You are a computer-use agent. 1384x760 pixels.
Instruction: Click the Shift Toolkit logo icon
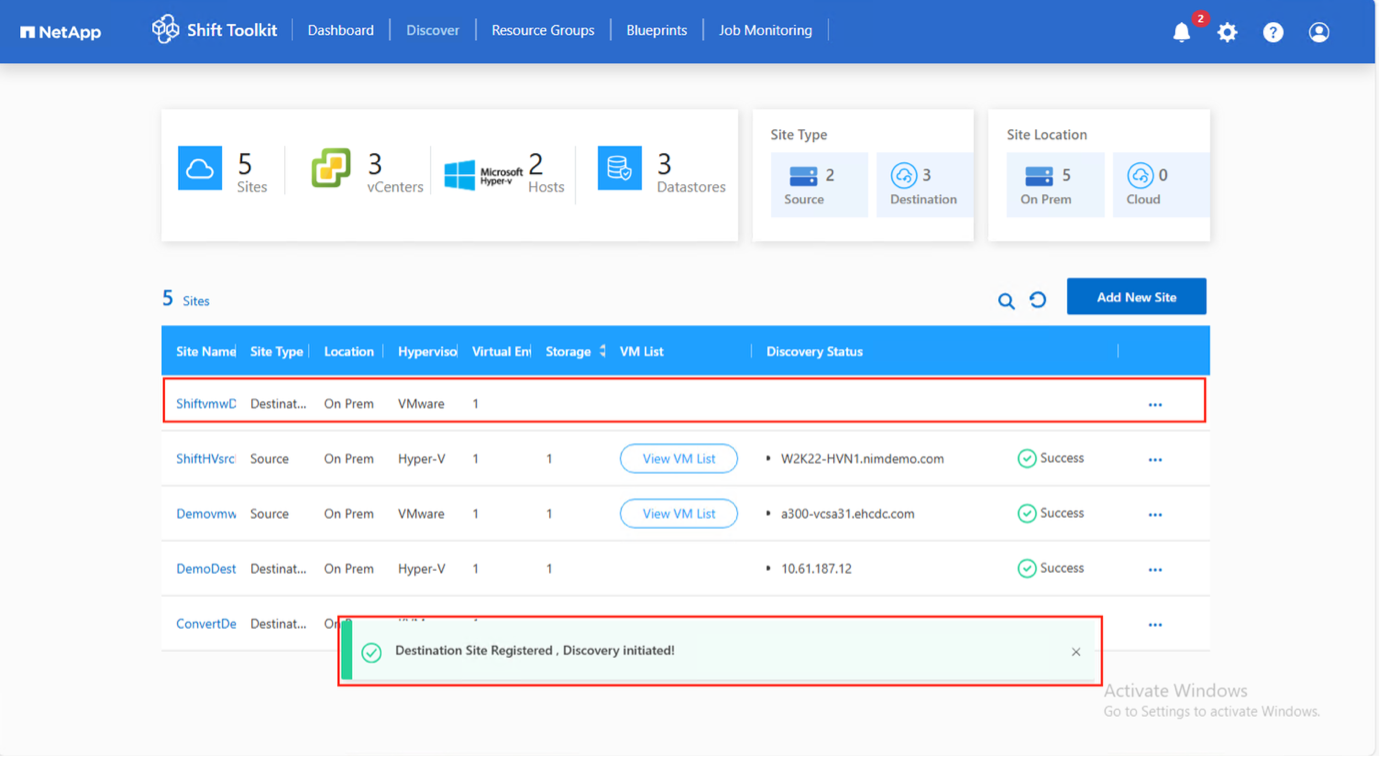click(x=165, y=30)
